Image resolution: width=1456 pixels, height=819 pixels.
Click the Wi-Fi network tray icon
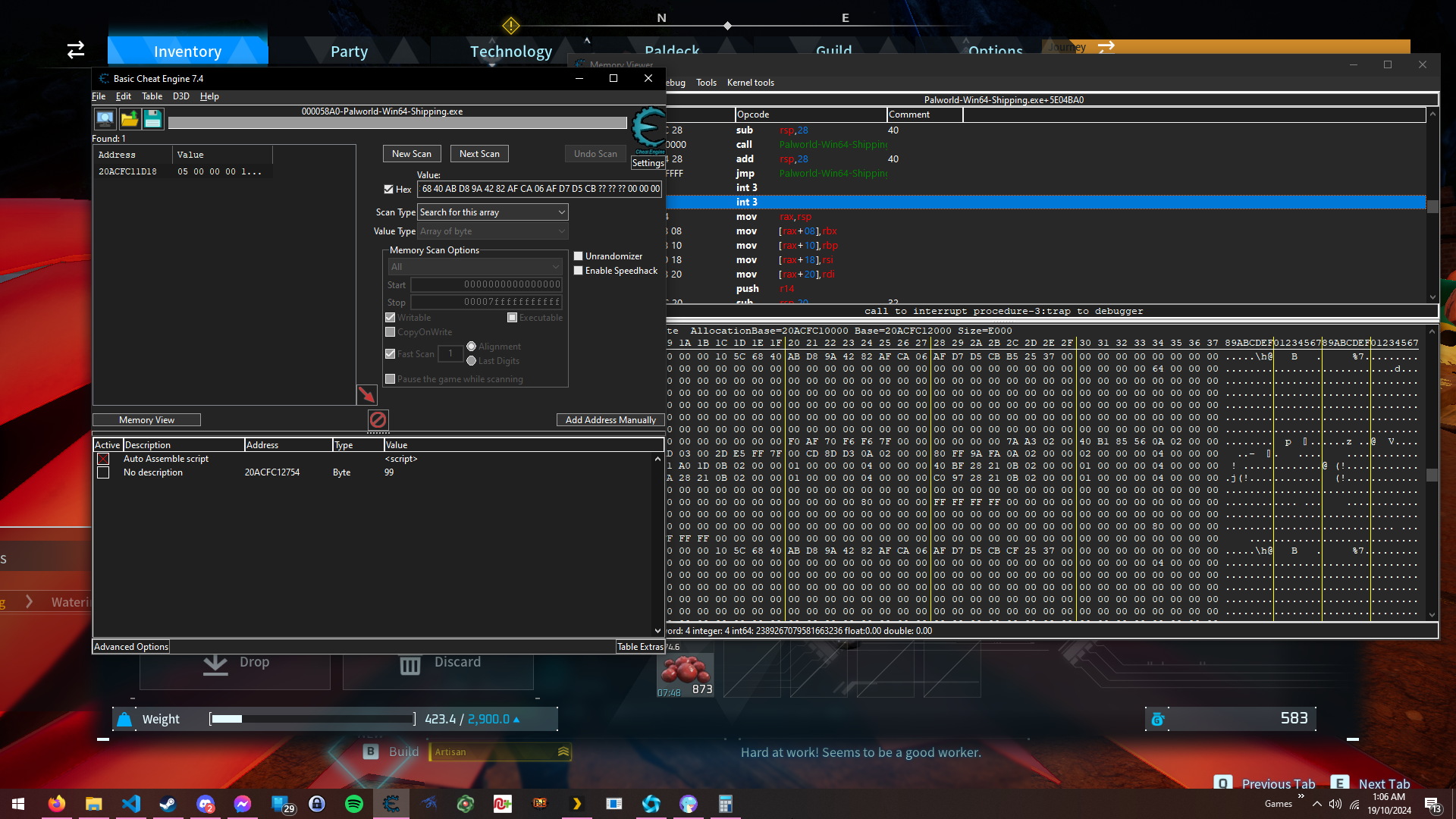pyautogui.click(x=1354, y=804)
